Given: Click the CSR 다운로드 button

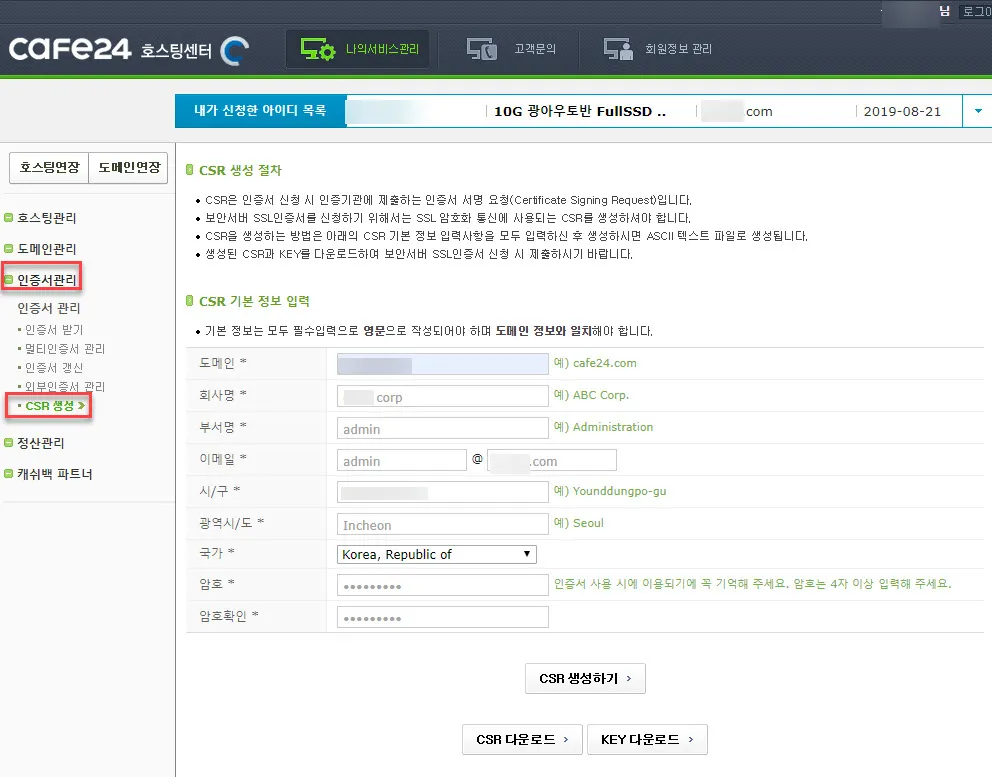Looking at the screenshot, I should [x=521, y=739].
